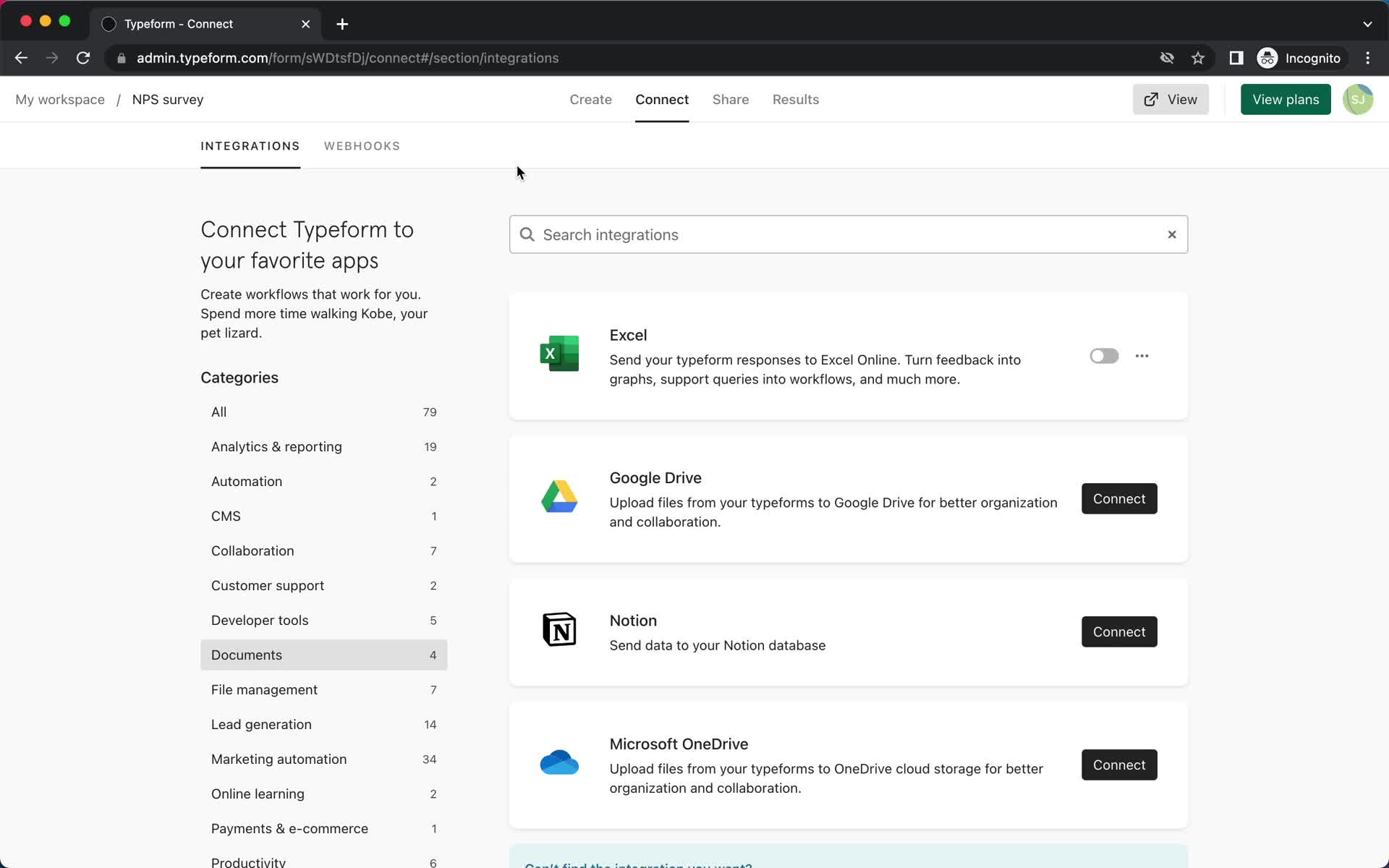Select Documents category filter

point(246,654)
